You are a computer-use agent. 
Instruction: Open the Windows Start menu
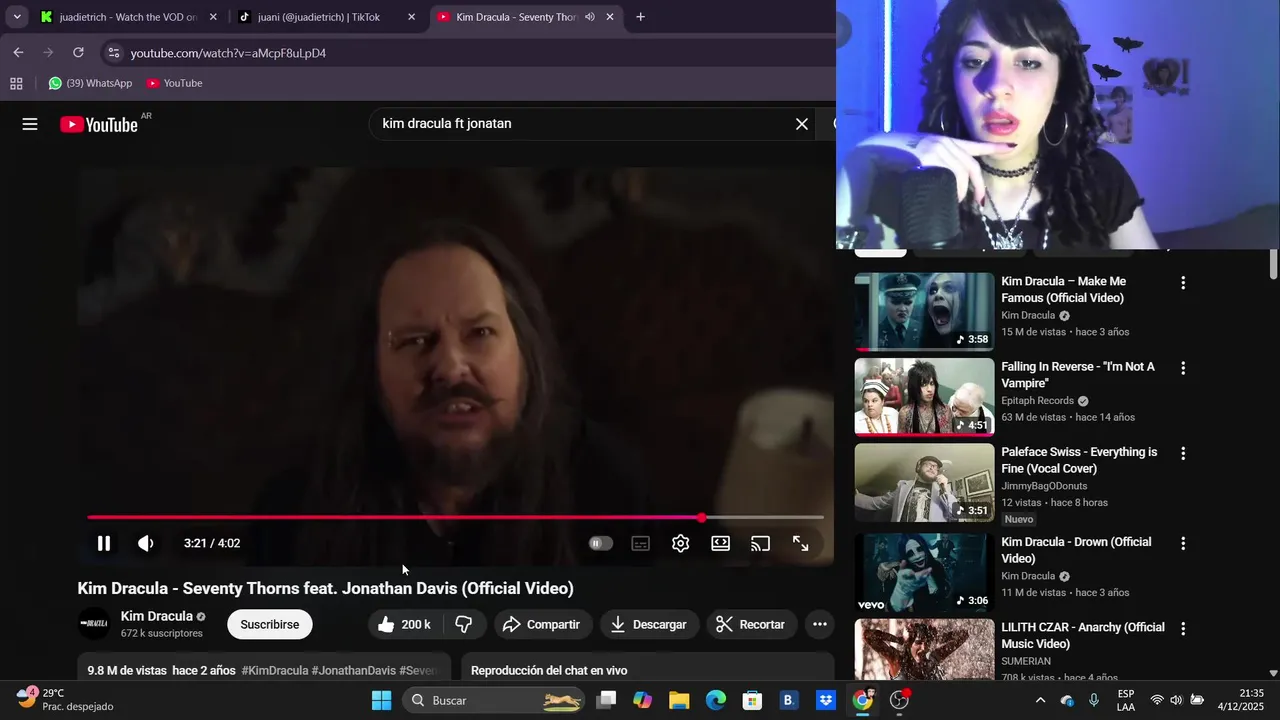(381, 700)
